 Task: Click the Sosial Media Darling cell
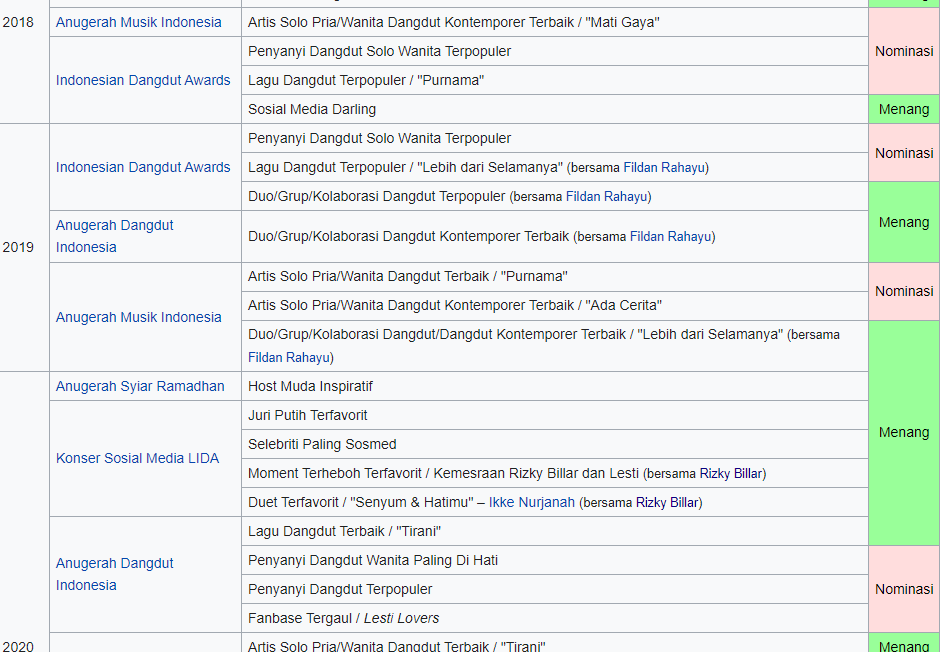(x=555, y=109)
